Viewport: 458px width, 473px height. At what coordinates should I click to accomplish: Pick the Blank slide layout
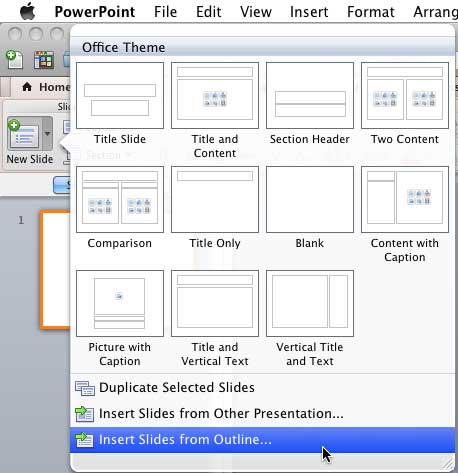310,199
